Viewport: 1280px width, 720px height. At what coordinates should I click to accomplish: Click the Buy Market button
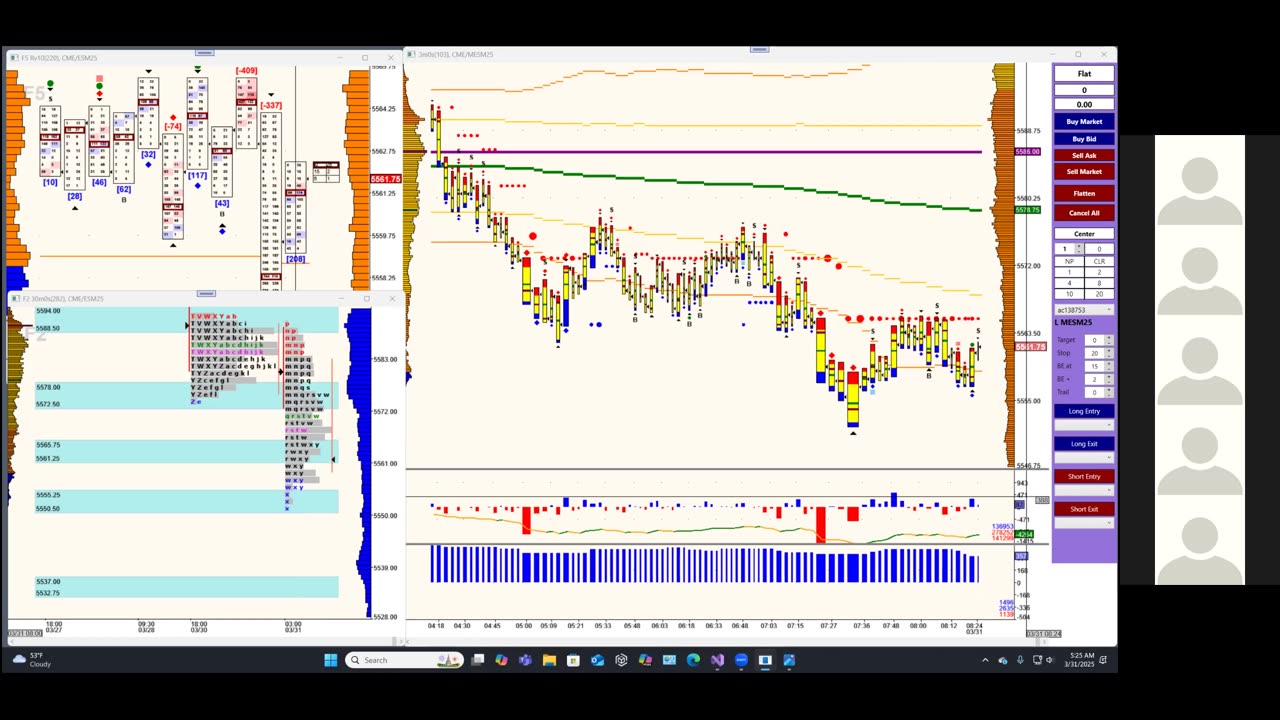click(1084, 121)
